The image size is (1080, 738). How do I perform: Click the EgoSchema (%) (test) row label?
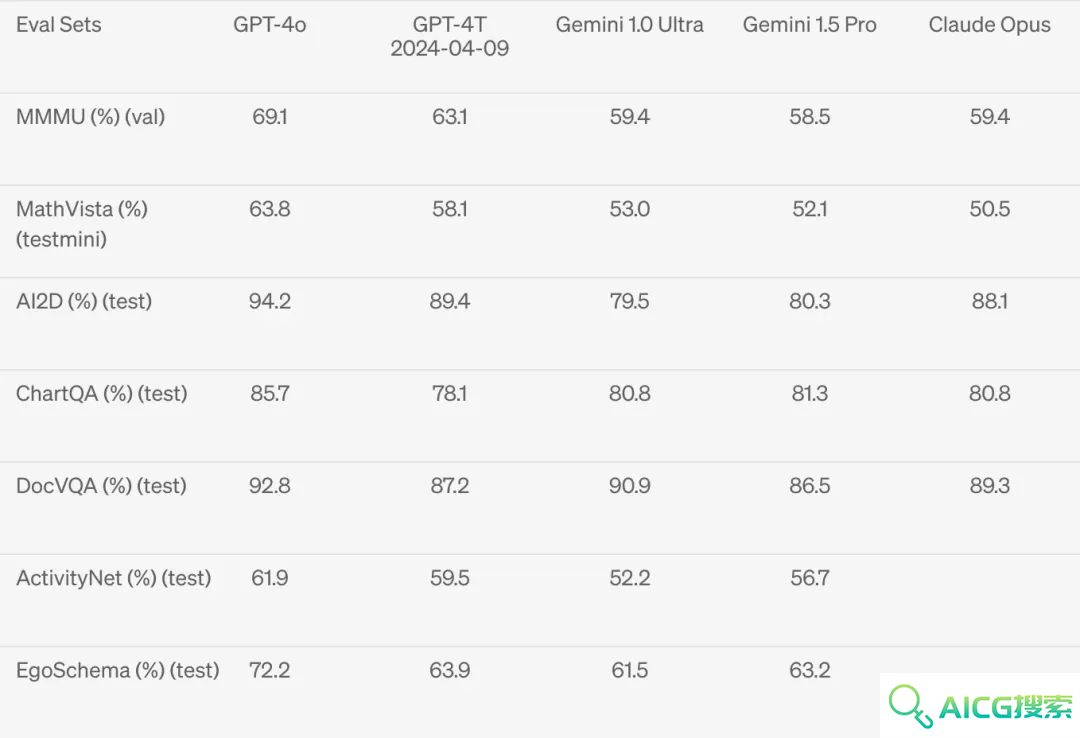pos(118,670)
